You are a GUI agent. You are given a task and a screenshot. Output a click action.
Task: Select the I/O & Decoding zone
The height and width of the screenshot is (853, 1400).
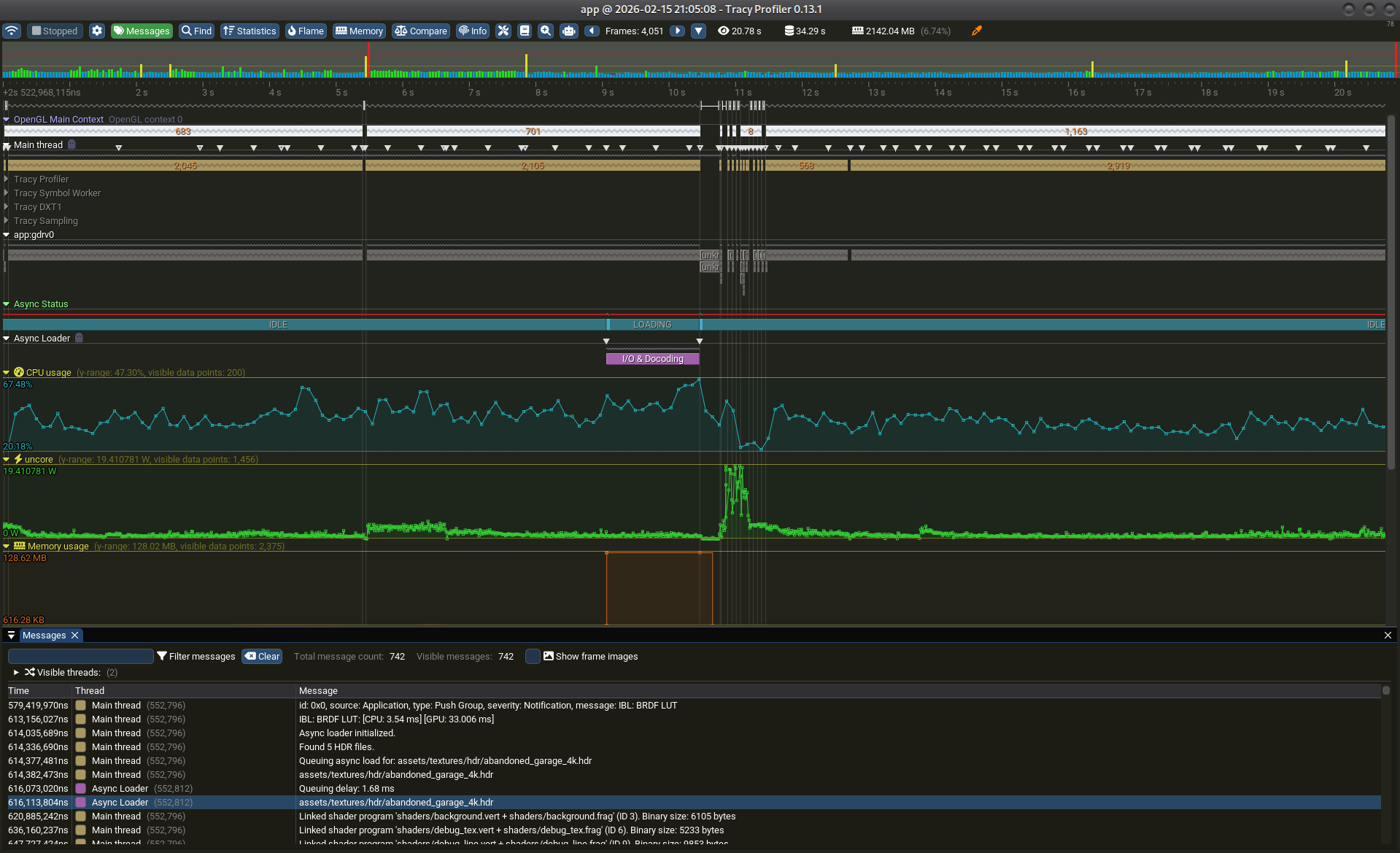[652, 359]
